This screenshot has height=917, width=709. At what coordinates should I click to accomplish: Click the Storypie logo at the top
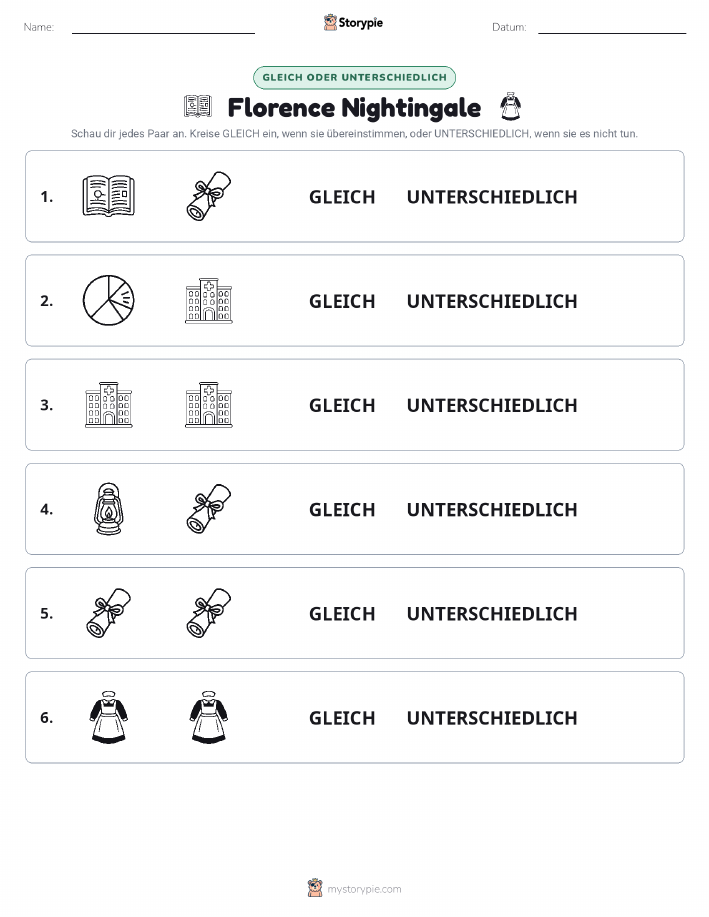[x=353, y=23]
